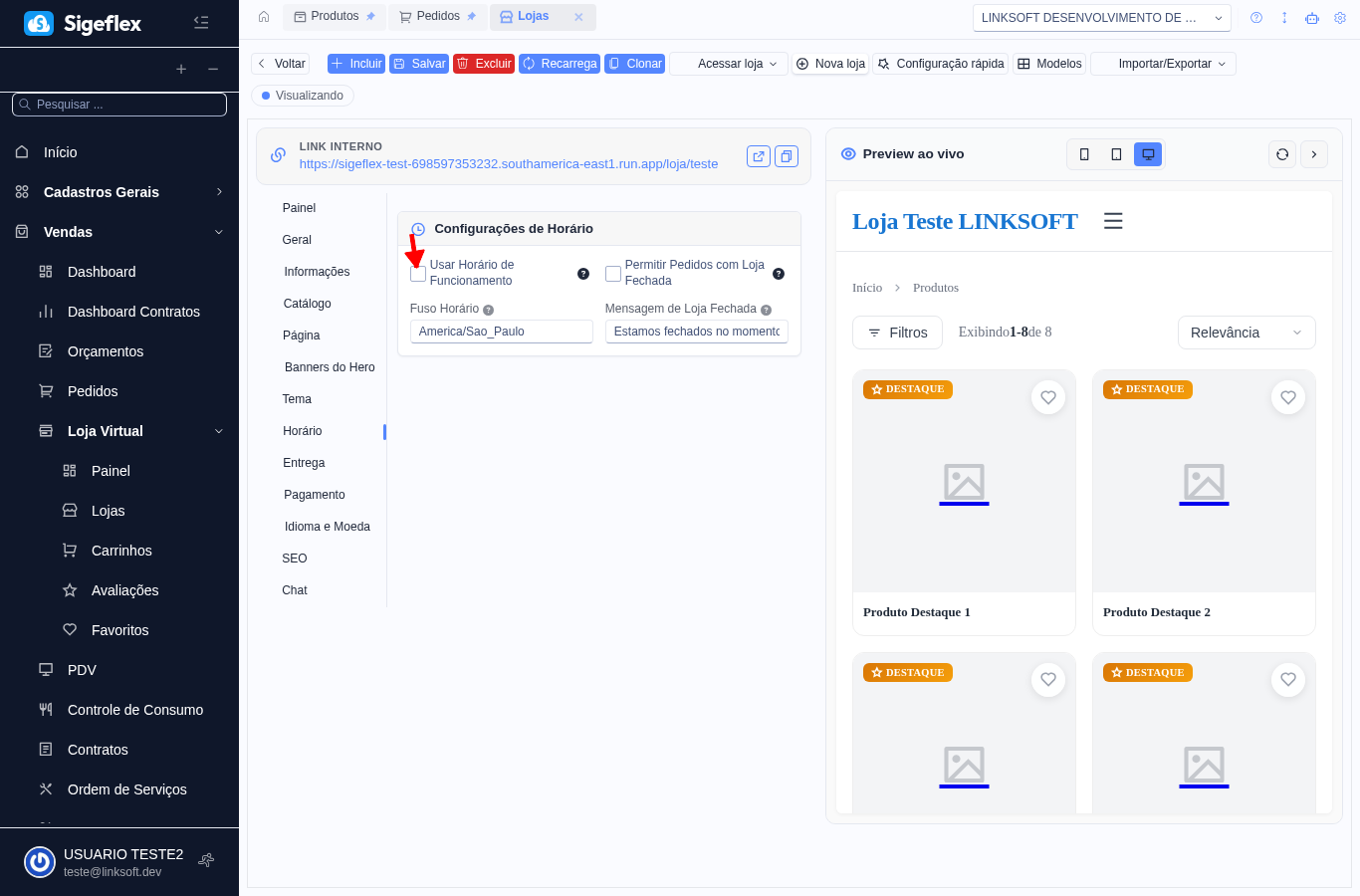
Task: Click Filtros in the store preview
Action: pyautogui.click(x=897, y=333)
